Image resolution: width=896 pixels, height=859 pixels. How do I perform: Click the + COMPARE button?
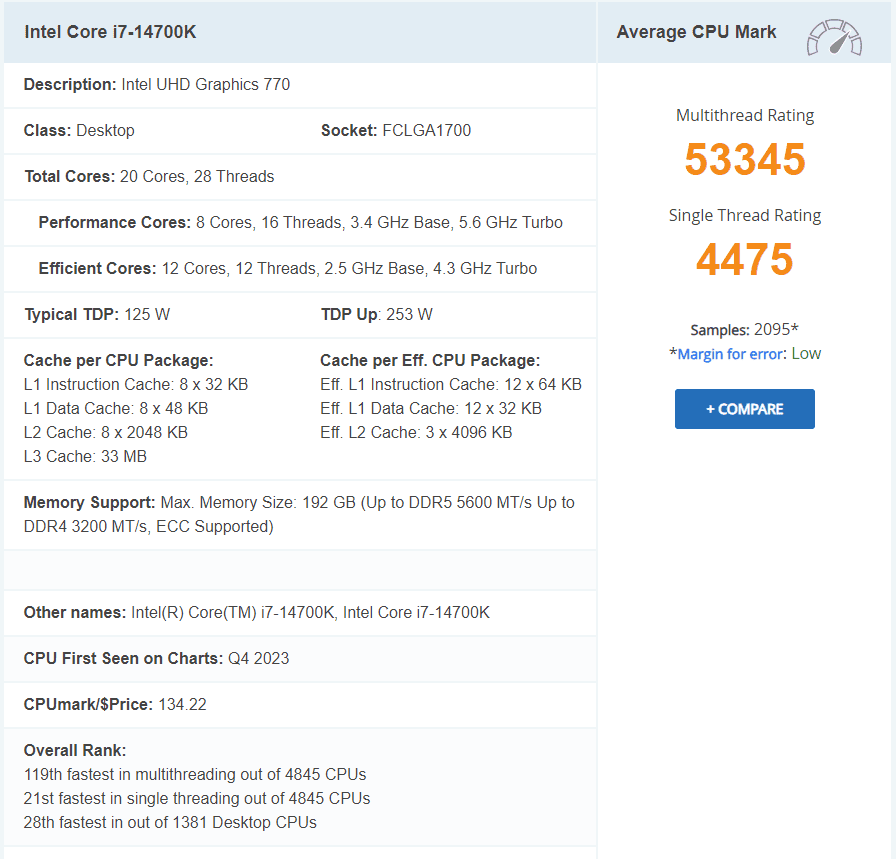[x=745, y=409]
